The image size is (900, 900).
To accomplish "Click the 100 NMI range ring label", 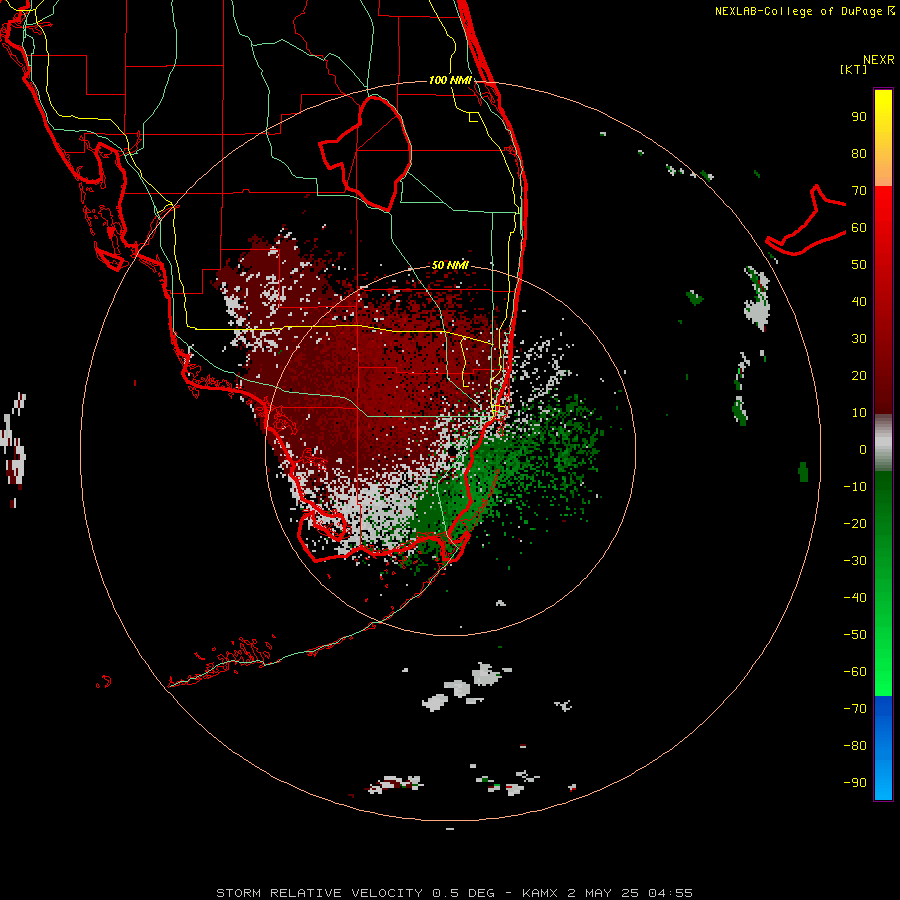I will coord(450,80).
